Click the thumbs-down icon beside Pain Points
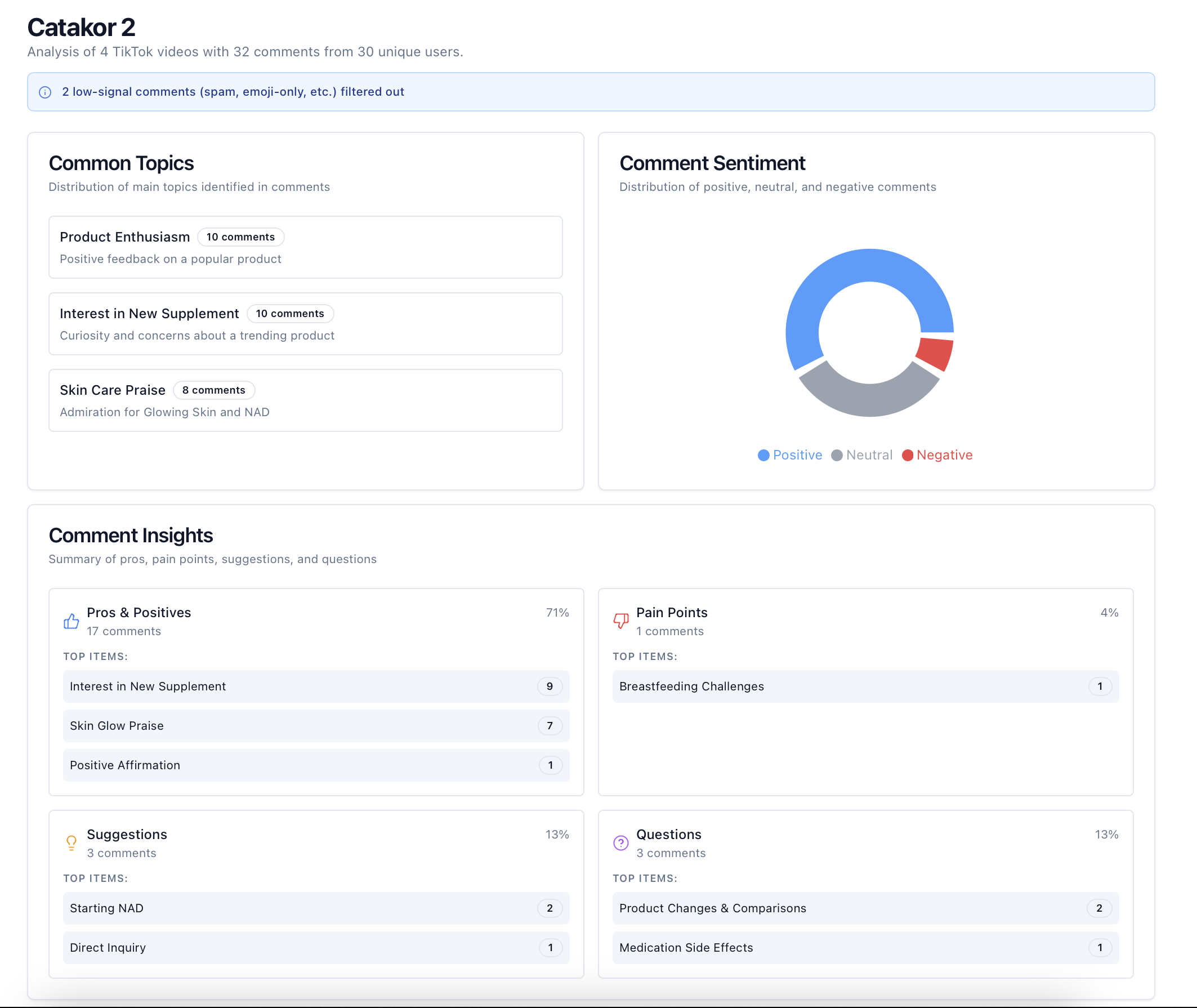Image resolution: width=1197 pixels, height=1008 pixels. coord(620,621)
